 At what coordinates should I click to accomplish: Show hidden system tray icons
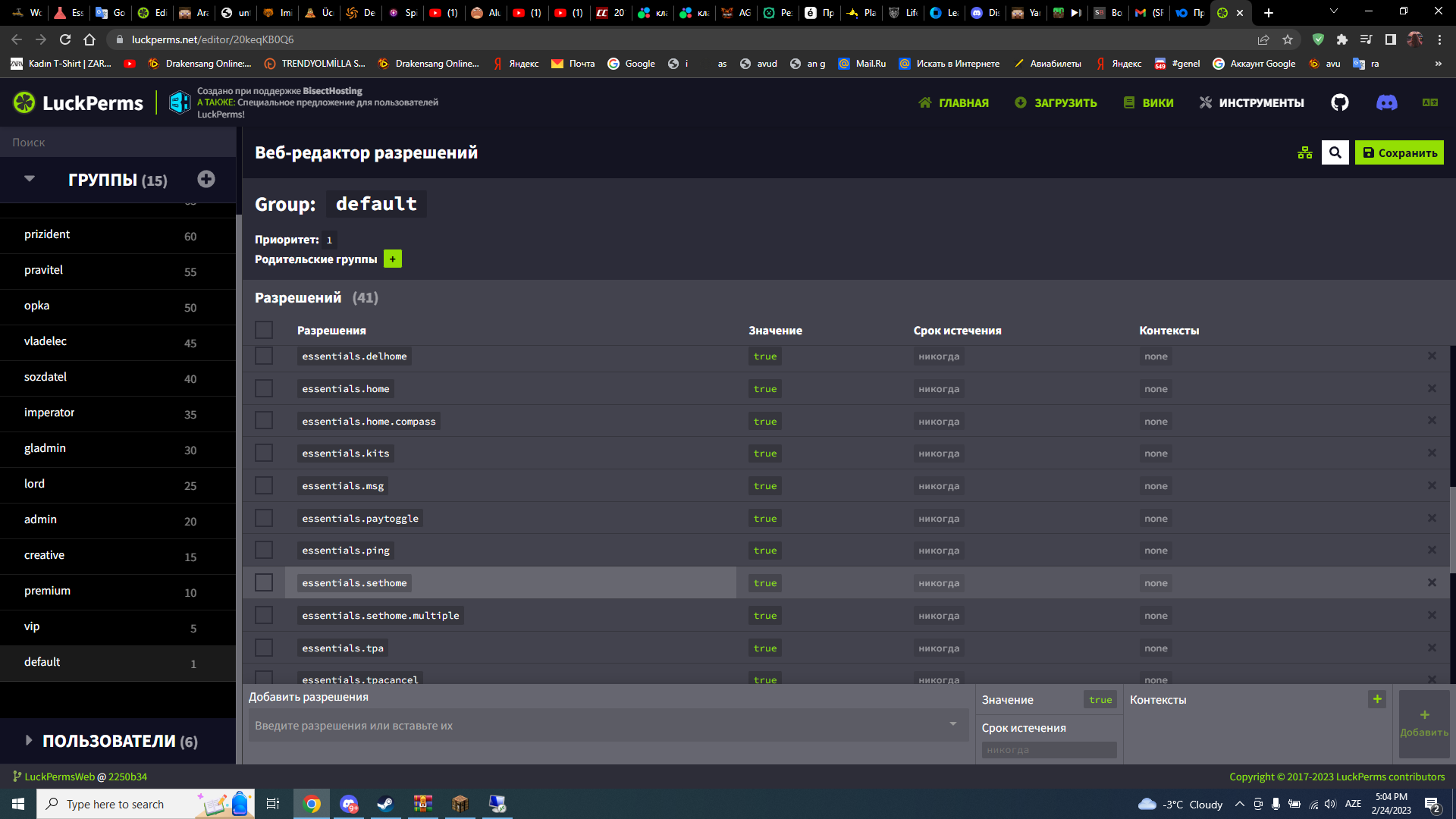coord(1239,804)
